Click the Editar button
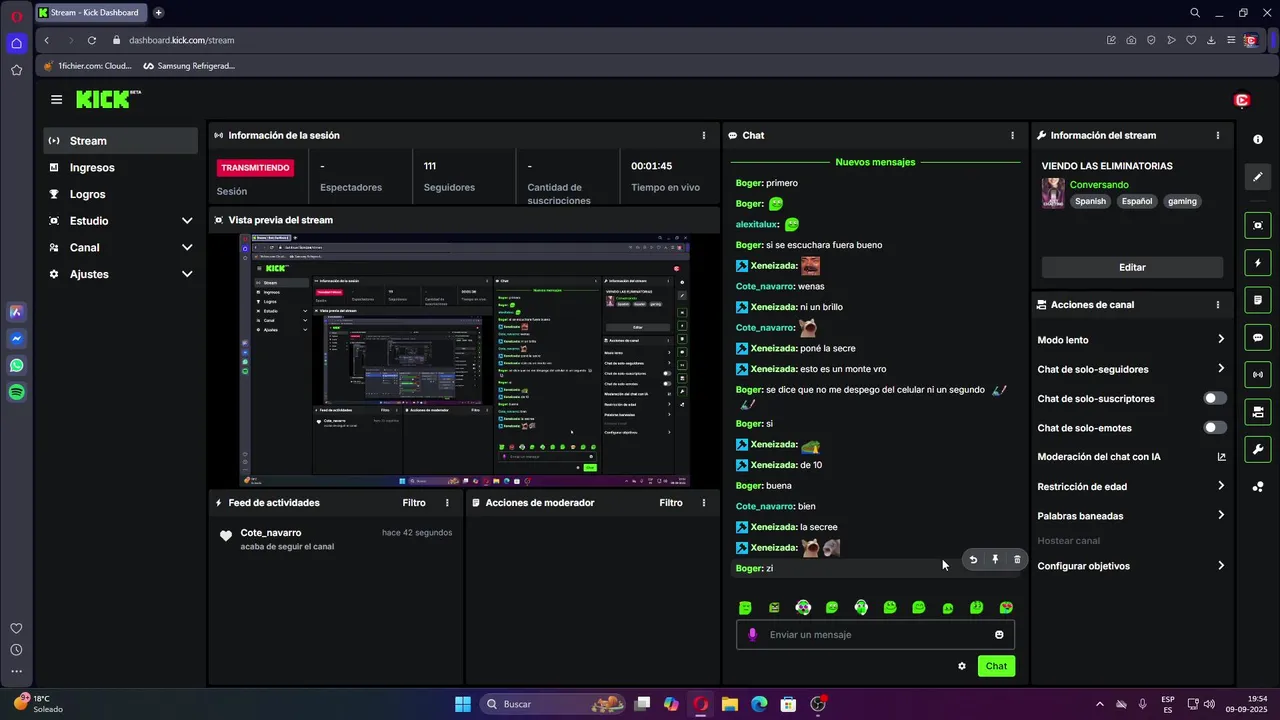Image resolution: width=1280 pixels, height=720 pixels. (1132, 267)
